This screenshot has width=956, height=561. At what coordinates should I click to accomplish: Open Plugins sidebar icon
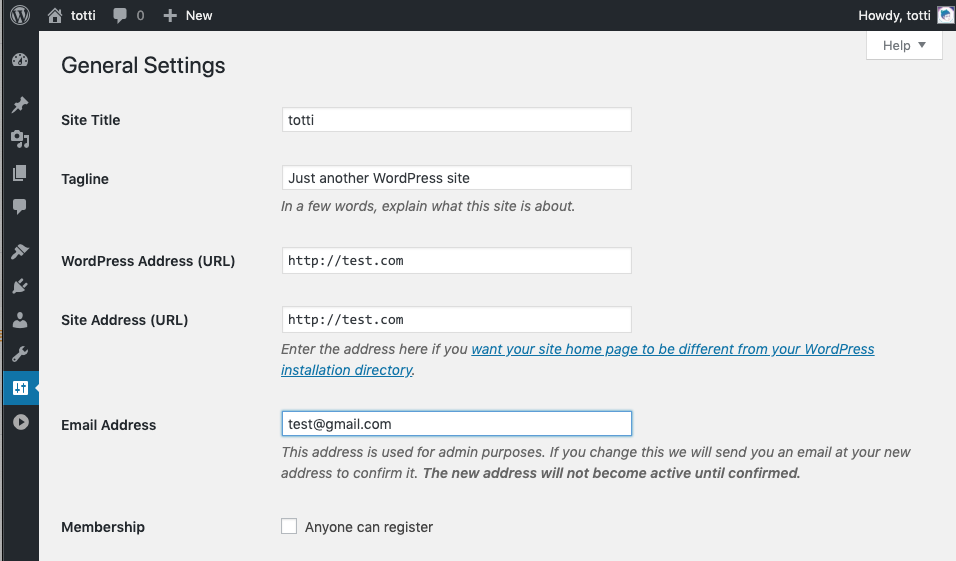tap(20, 286)
